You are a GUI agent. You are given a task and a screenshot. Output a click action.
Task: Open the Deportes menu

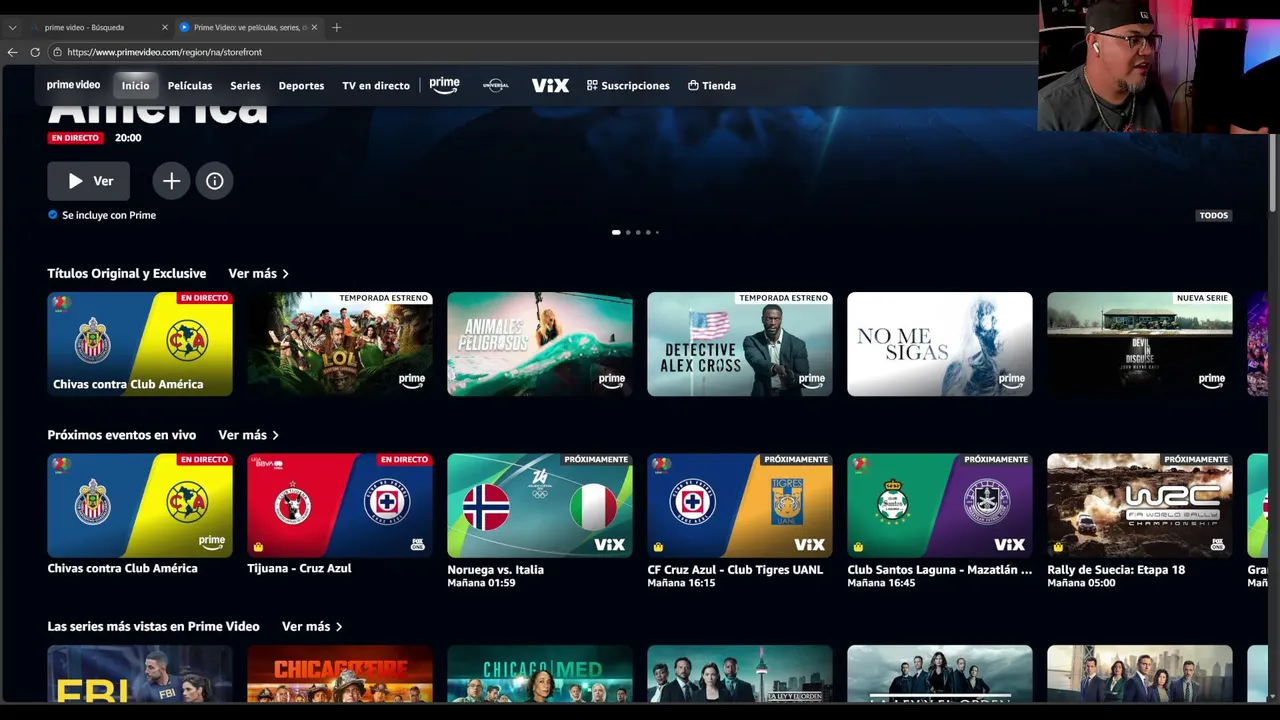click(x=301, y=85)
